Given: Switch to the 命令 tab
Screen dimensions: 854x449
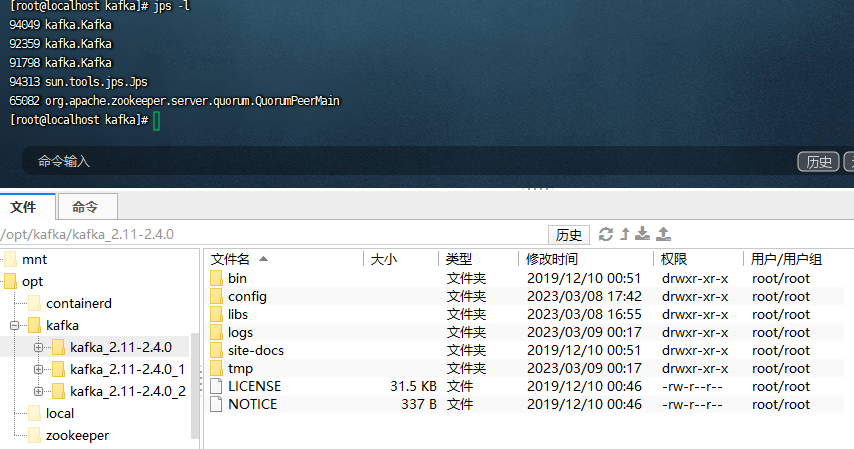Looking at the screenshot, I should (x=88, y=207).
